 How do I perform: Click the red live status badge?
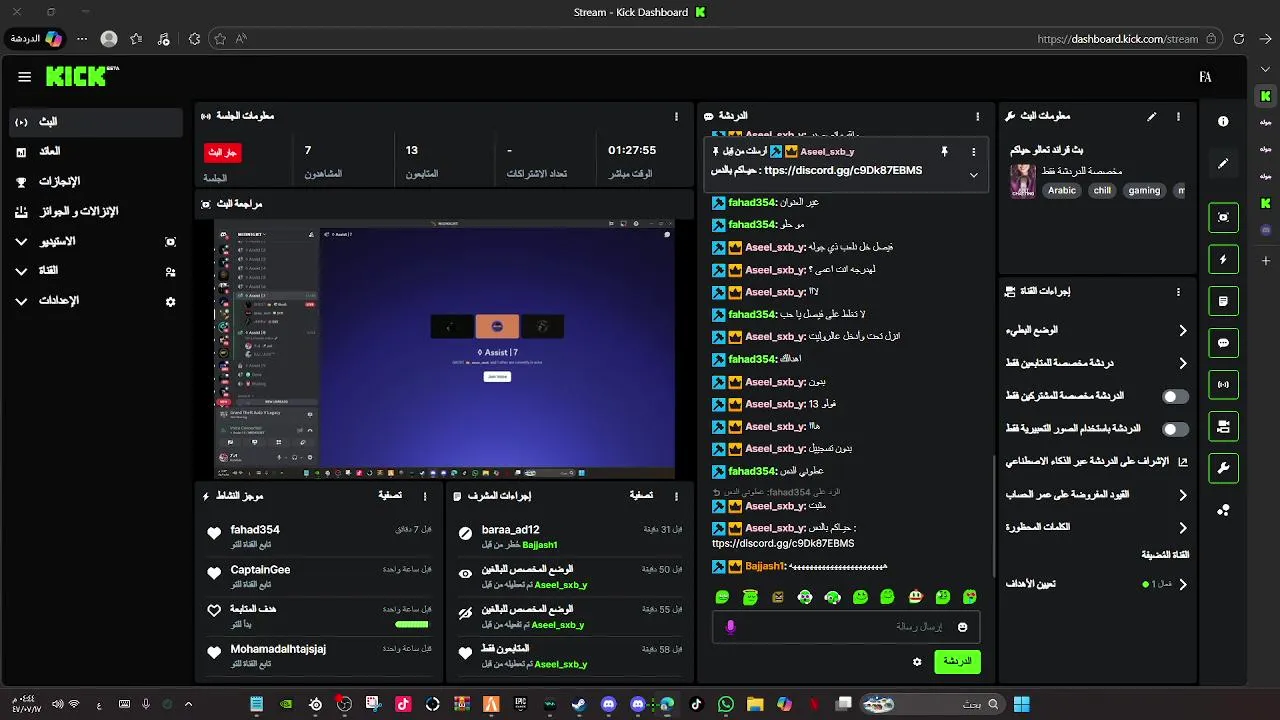(223, 152)
